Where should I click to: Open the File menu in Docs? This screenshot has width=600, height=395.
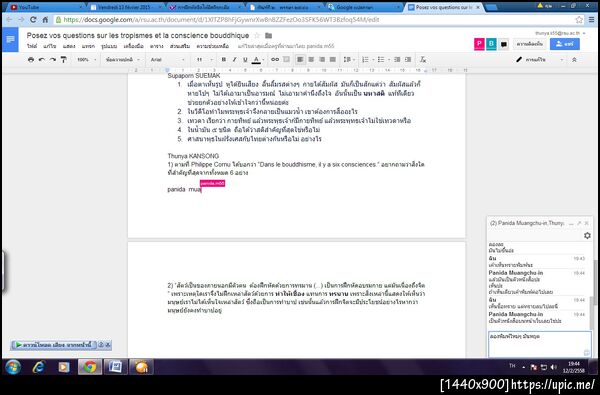click(x=32, y=46)
